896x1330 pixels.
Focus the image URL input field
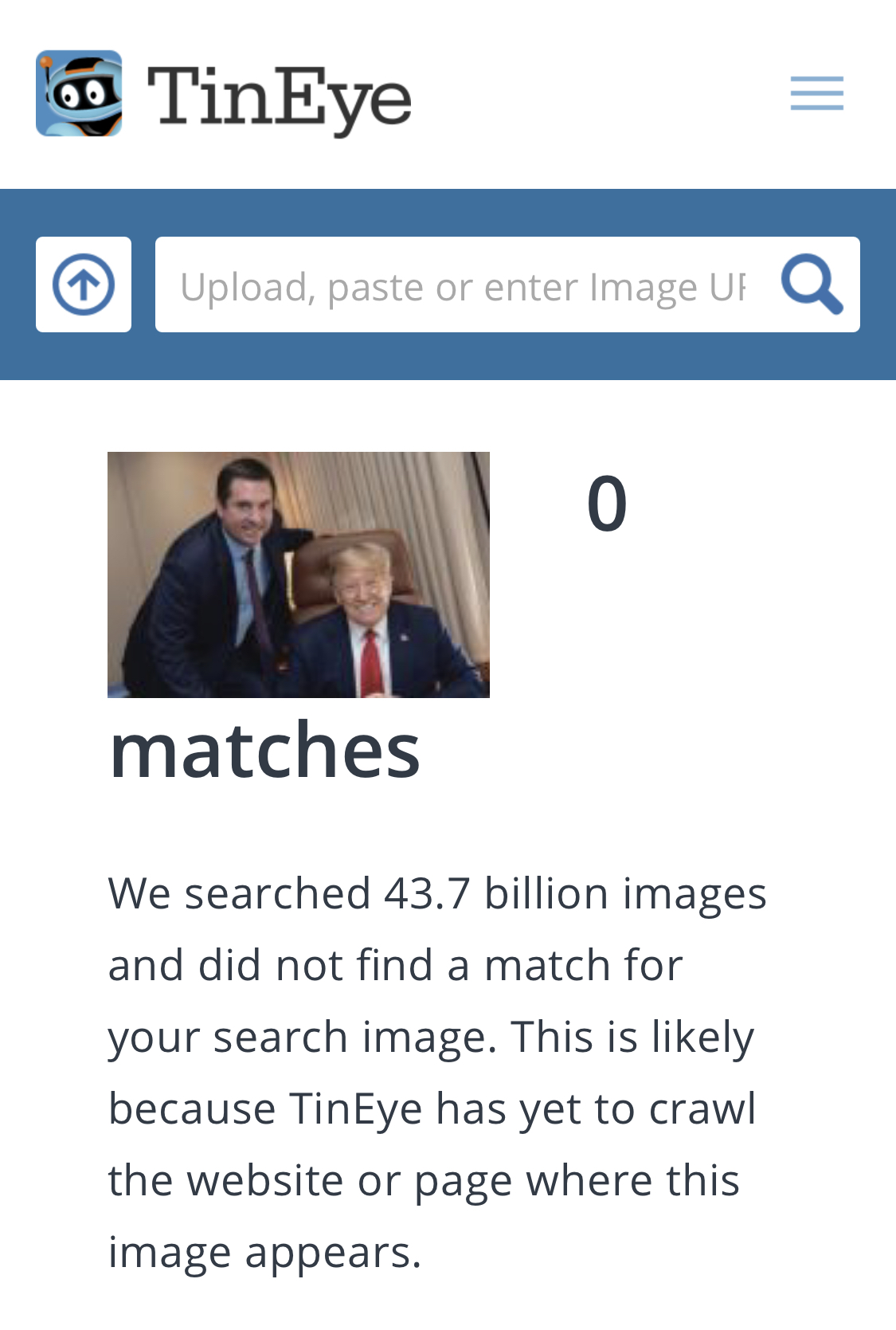[507, 284]
